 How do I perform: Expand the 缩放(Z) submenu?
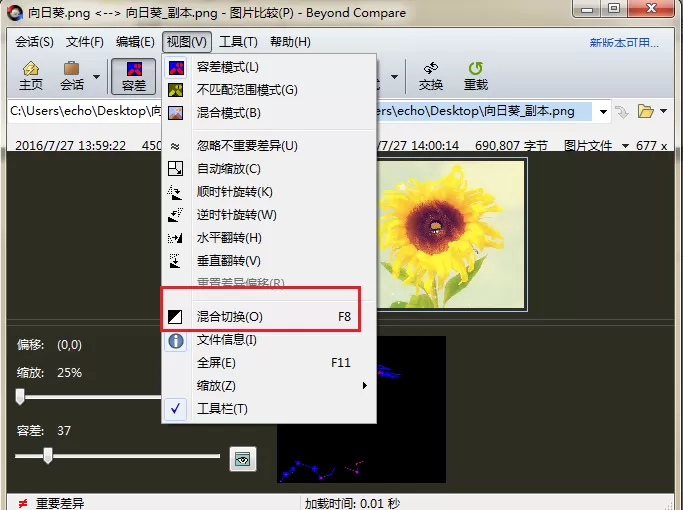click(269, 386)
